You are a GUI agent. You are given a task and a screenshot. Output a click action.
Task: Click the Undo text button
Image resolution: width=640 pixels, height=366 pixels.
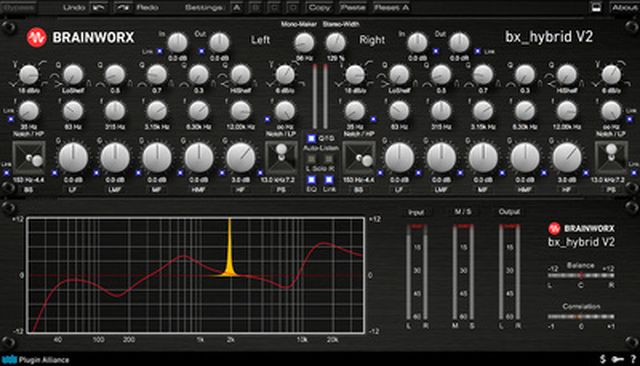[75, 8]
